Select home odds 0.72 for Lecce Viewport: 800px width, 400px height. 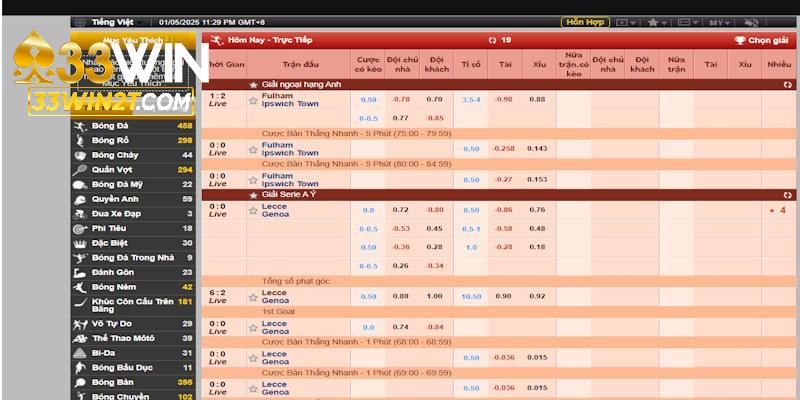point(401,210)
